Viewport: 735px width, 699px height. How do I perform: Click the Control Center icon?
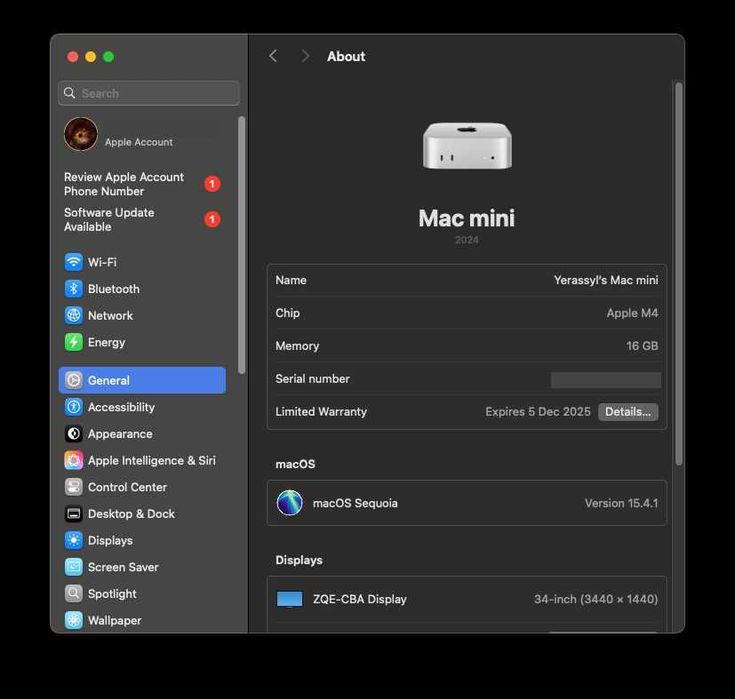(x=74, y=487)
